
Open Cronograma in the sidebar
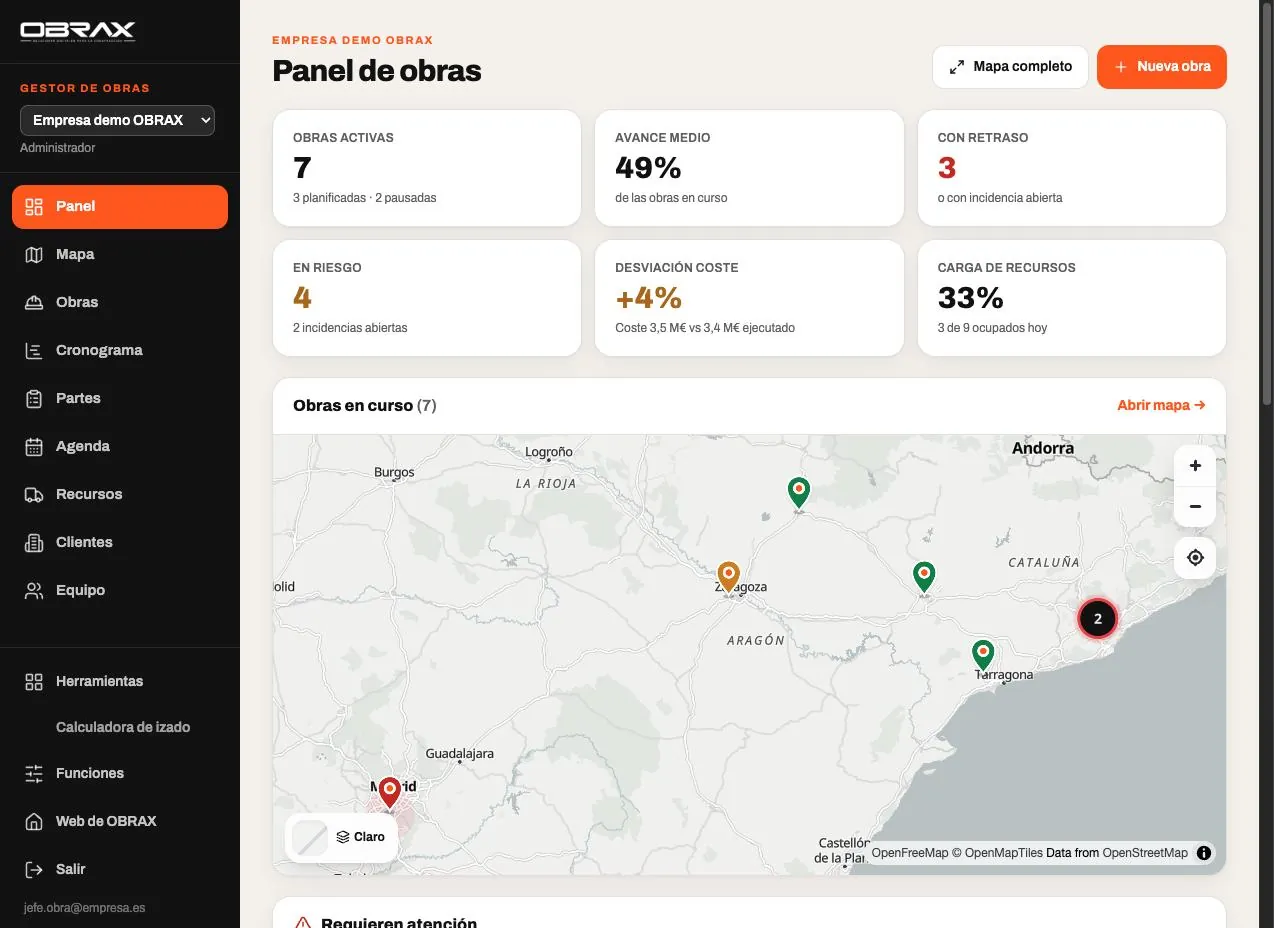click(120, 350)
